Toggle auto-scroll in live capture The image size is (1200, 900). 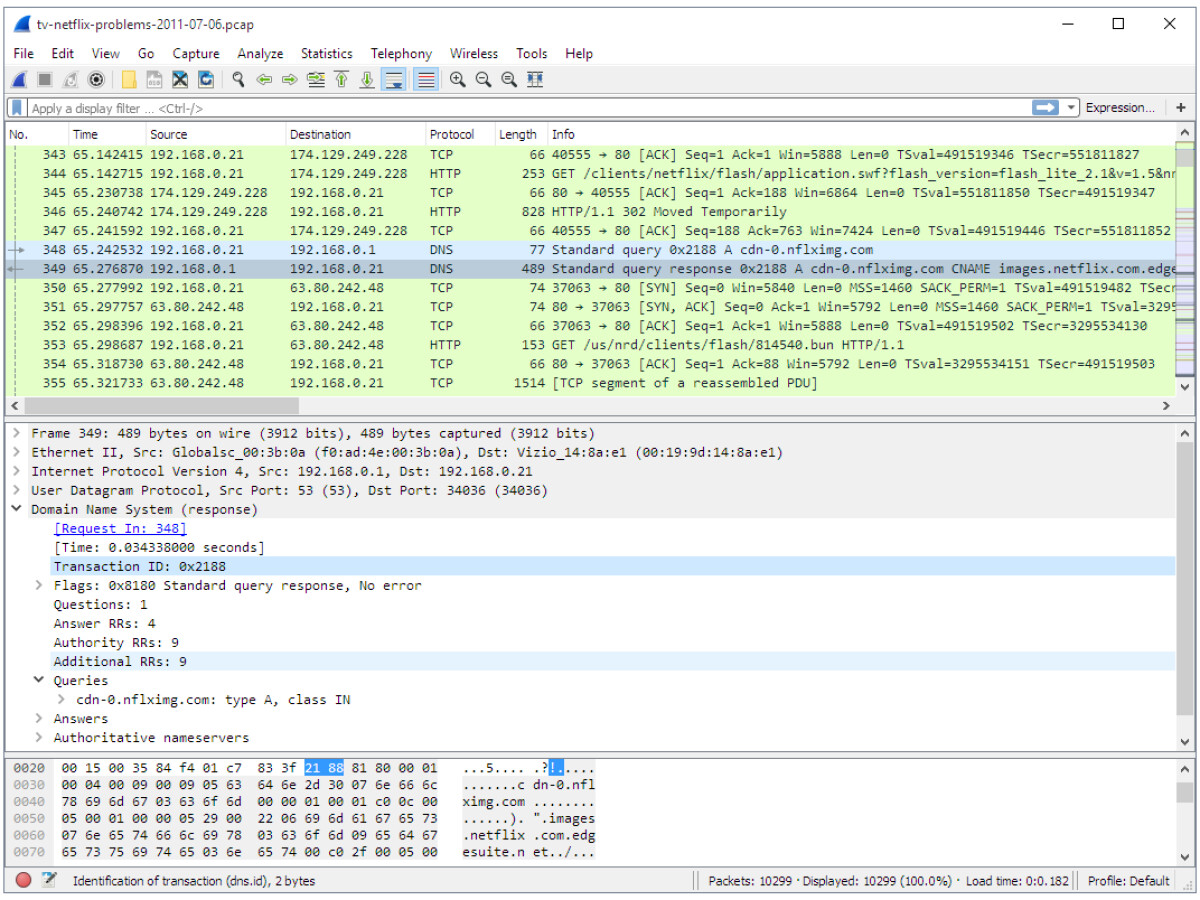394,79
